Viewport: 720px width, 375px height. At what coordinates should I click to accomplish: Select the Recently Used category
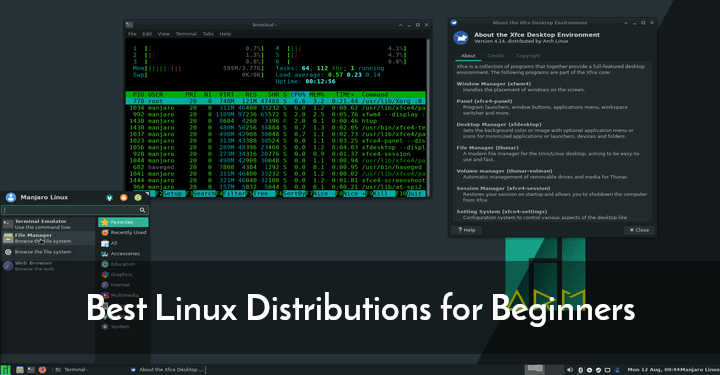tap(123, 233)
